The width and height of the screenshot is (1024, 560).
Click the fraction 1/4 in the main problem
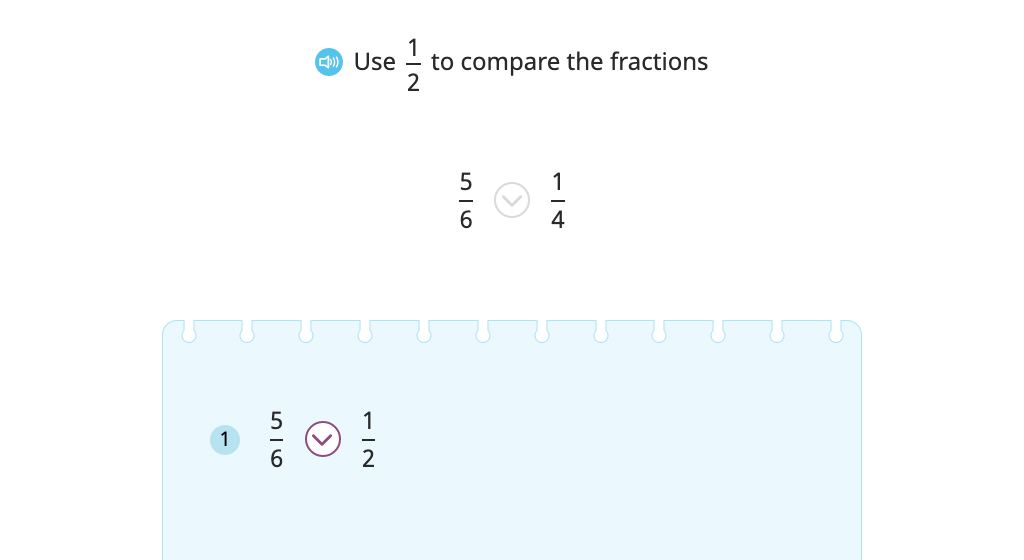pyautogui.click(x=558, y=200)
